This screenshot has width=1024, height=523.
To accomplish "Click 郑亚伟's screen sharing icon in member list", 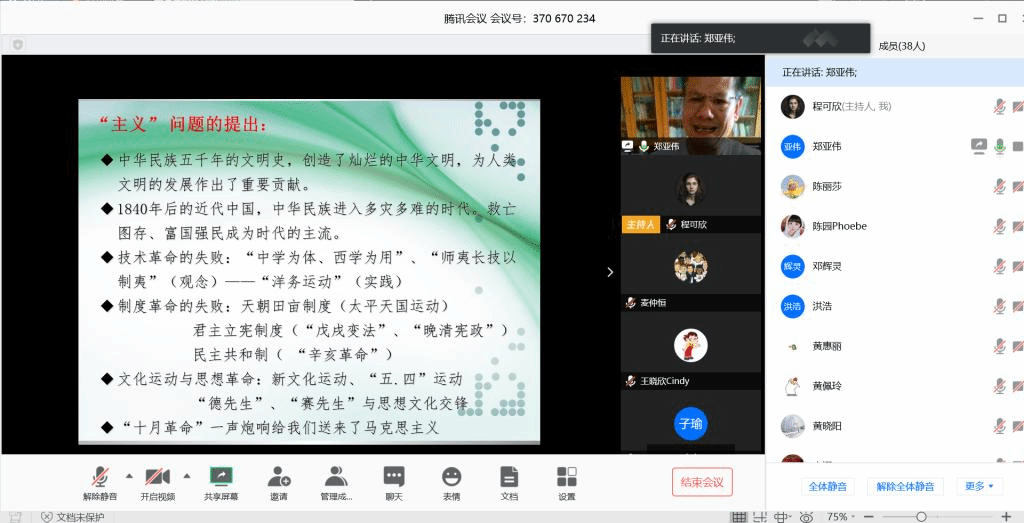I will tap(979, 146).
